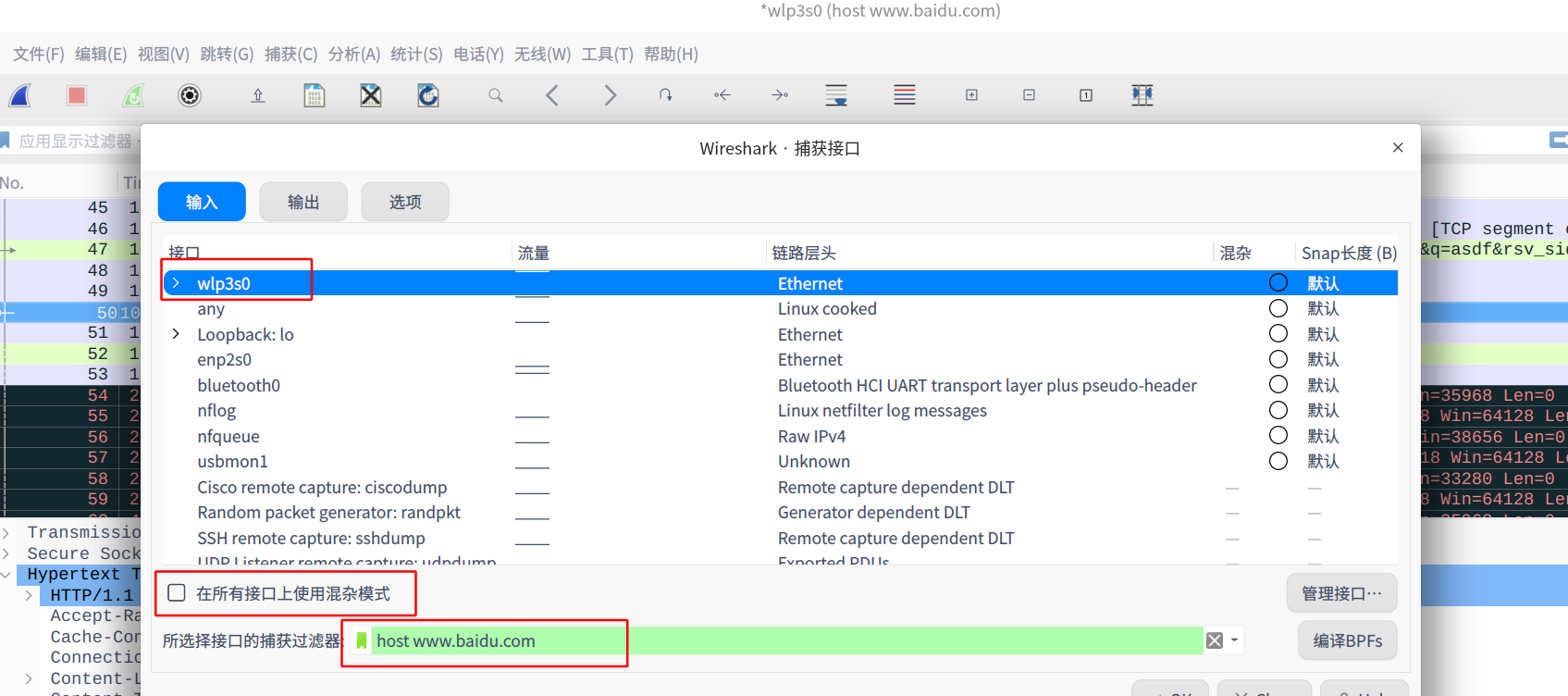
Task: Select the SSH remote capture: sshdump row
Action: coord(781,538)
